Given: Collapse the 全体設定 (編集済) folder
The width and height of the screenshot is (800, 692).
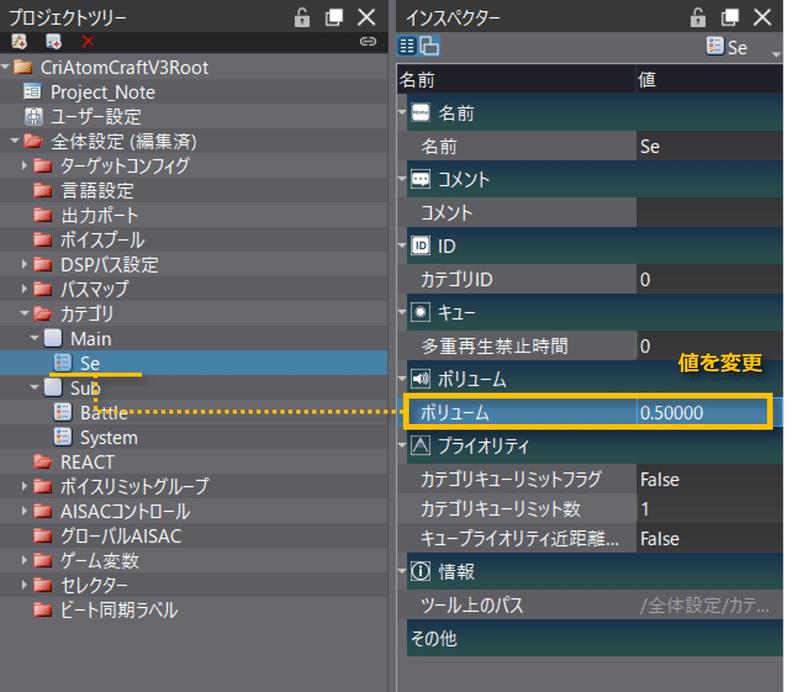Looking at the screenshot, I should point(15,141).
